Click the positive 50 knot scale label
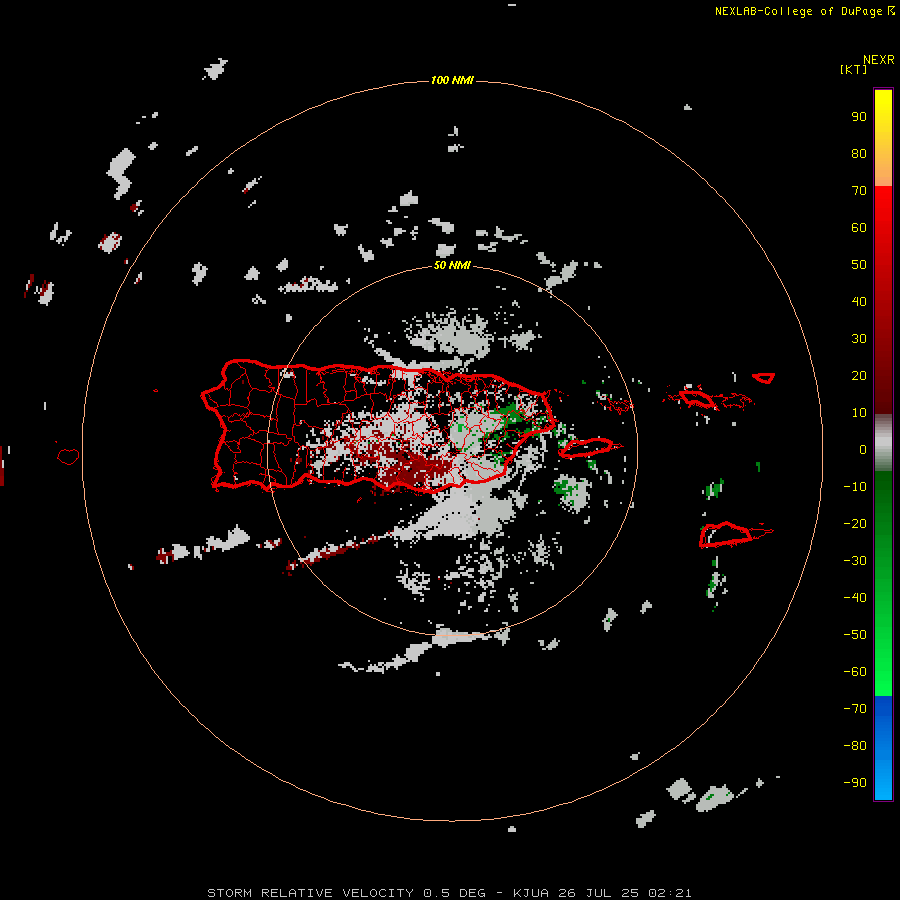This screenshot has height=900, width=900. click(x=859, y=265)
